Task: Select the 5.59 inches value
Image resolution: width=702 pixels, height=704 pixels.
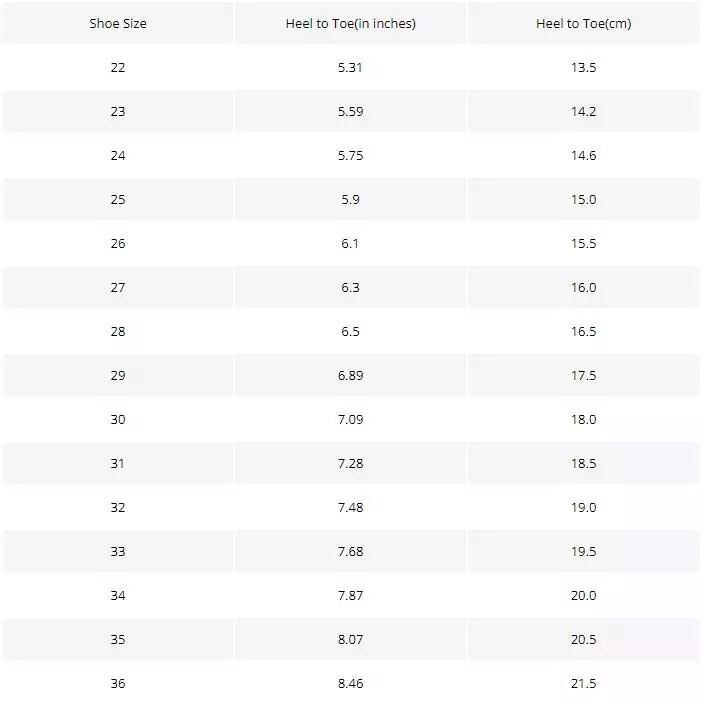Action: (350, 112)
